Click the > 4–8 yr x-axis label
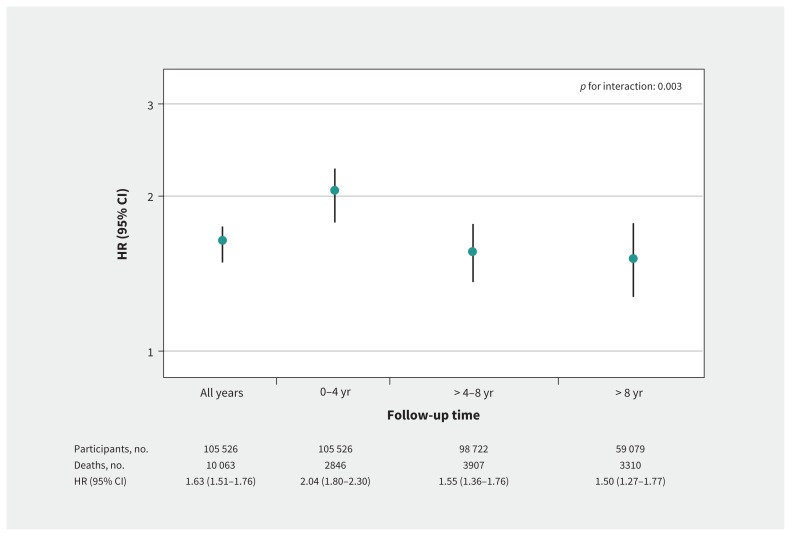 pos(473,393)
